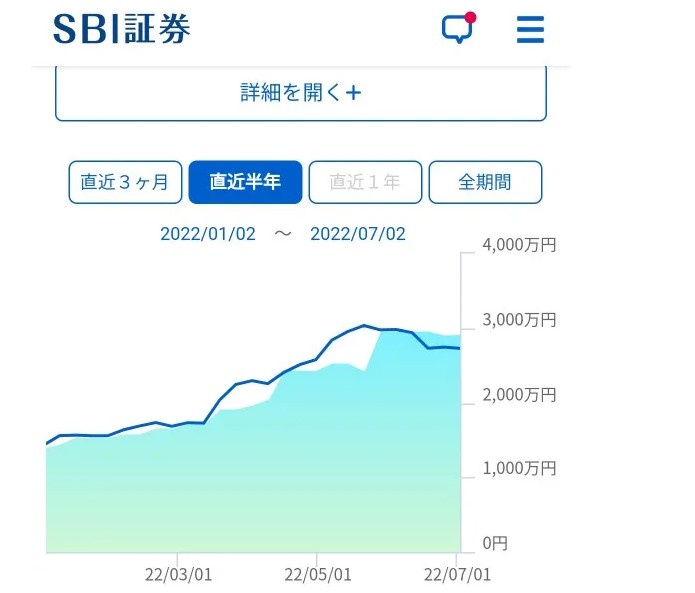Click the start date 2022/01/02
The width and height of the screenshot is (695, 593).
coord(208,234)
